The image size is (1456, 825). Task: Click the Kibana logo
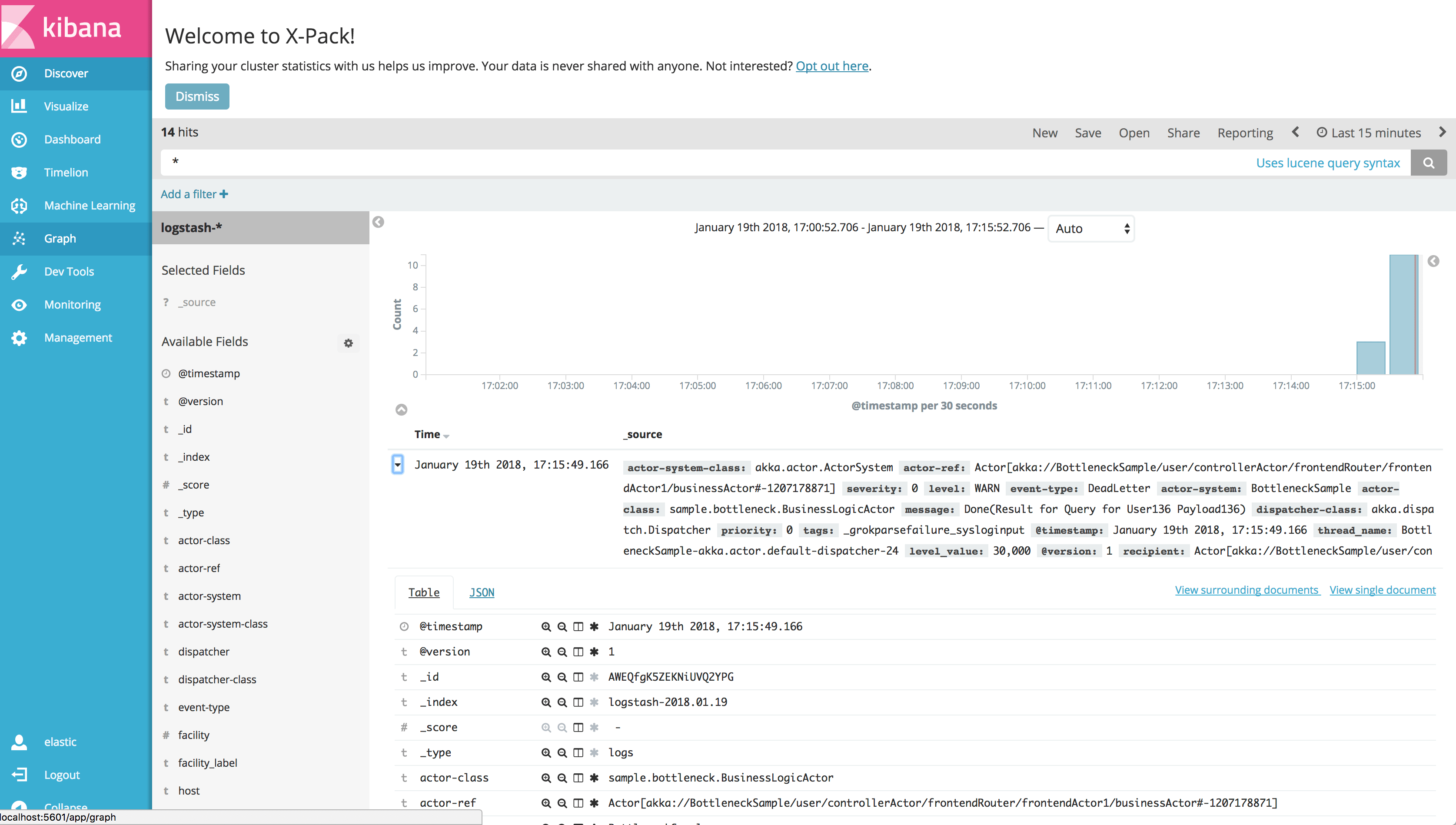coord(76,28)
